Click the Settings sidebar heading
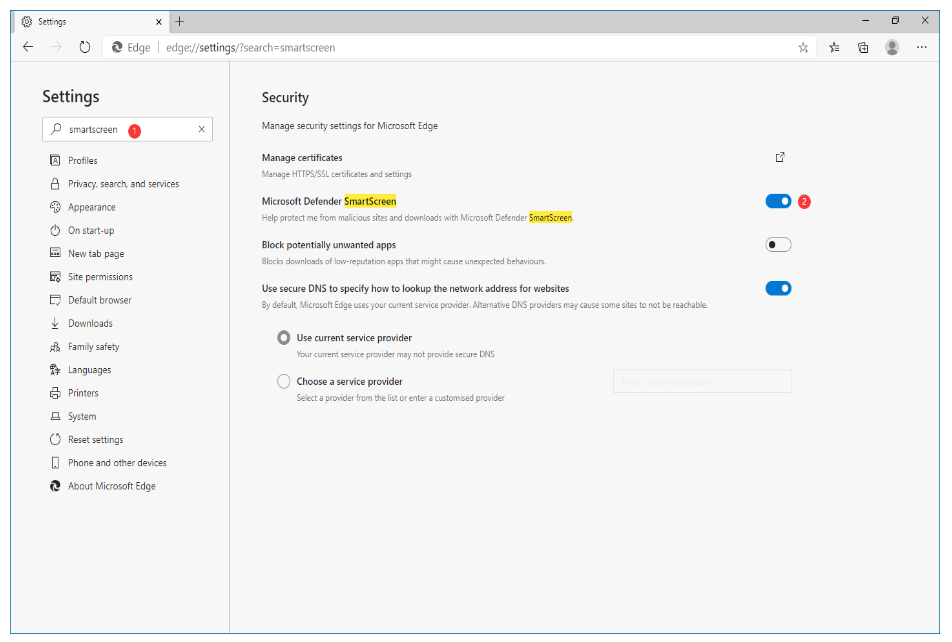Screen dimensions: 952x642 coord(70,97)
